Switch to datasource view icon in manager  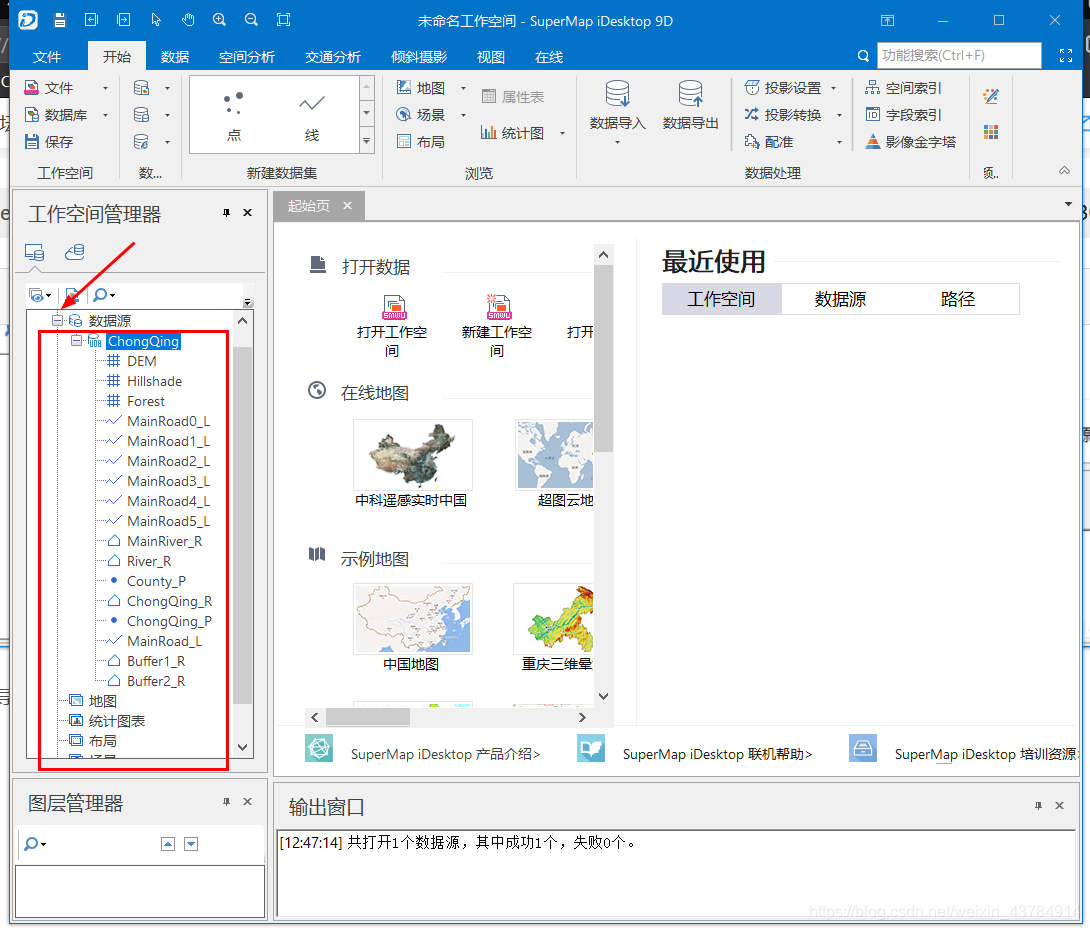pos(74,252)
